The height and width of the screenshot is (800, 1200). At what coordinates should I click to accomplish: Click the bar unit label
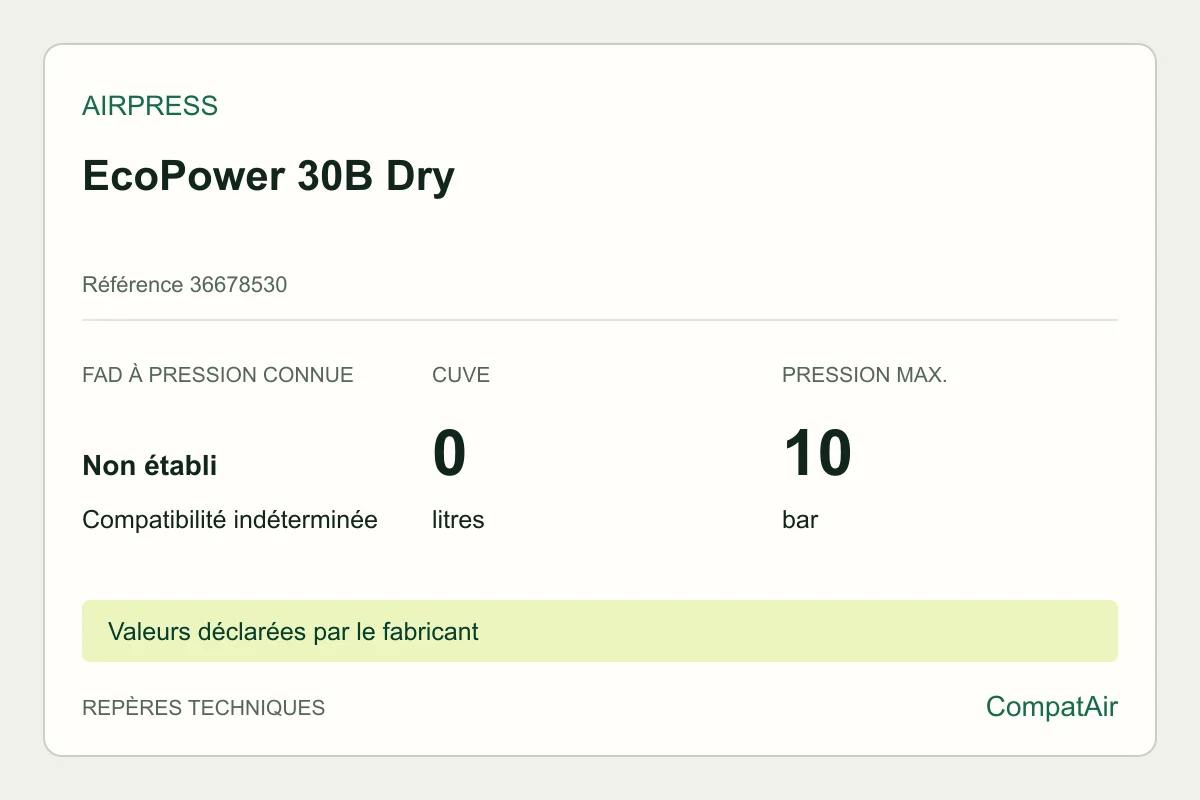(800, 520)
